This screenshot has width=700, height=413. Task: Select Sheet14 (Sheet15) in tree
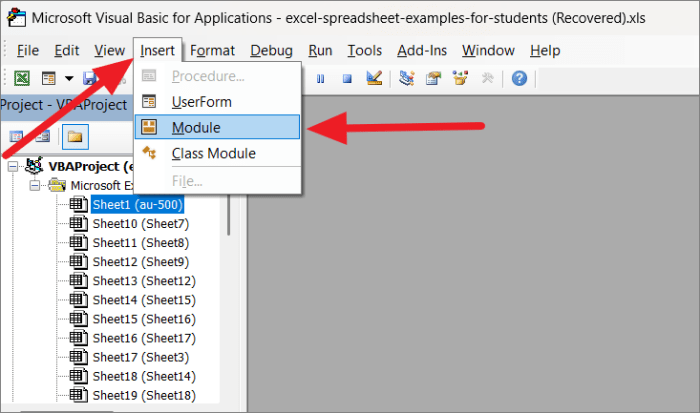click(x=144, y=300)
